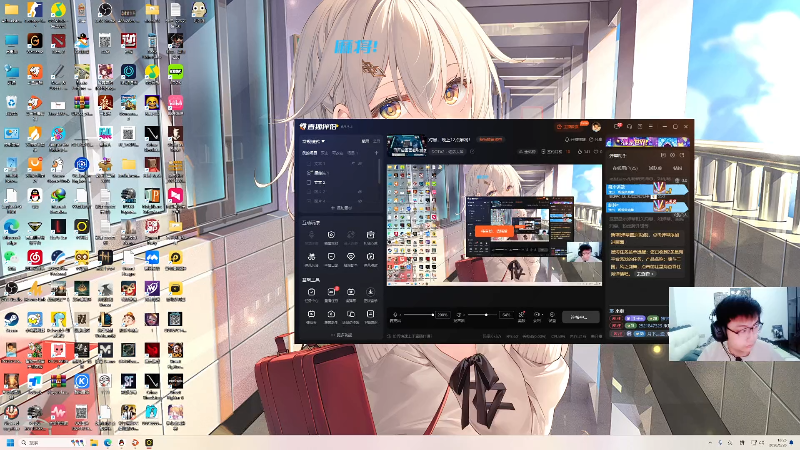Select the WinRAR archive icon on desktop
The image size is (800, 450).
(82, 104)
